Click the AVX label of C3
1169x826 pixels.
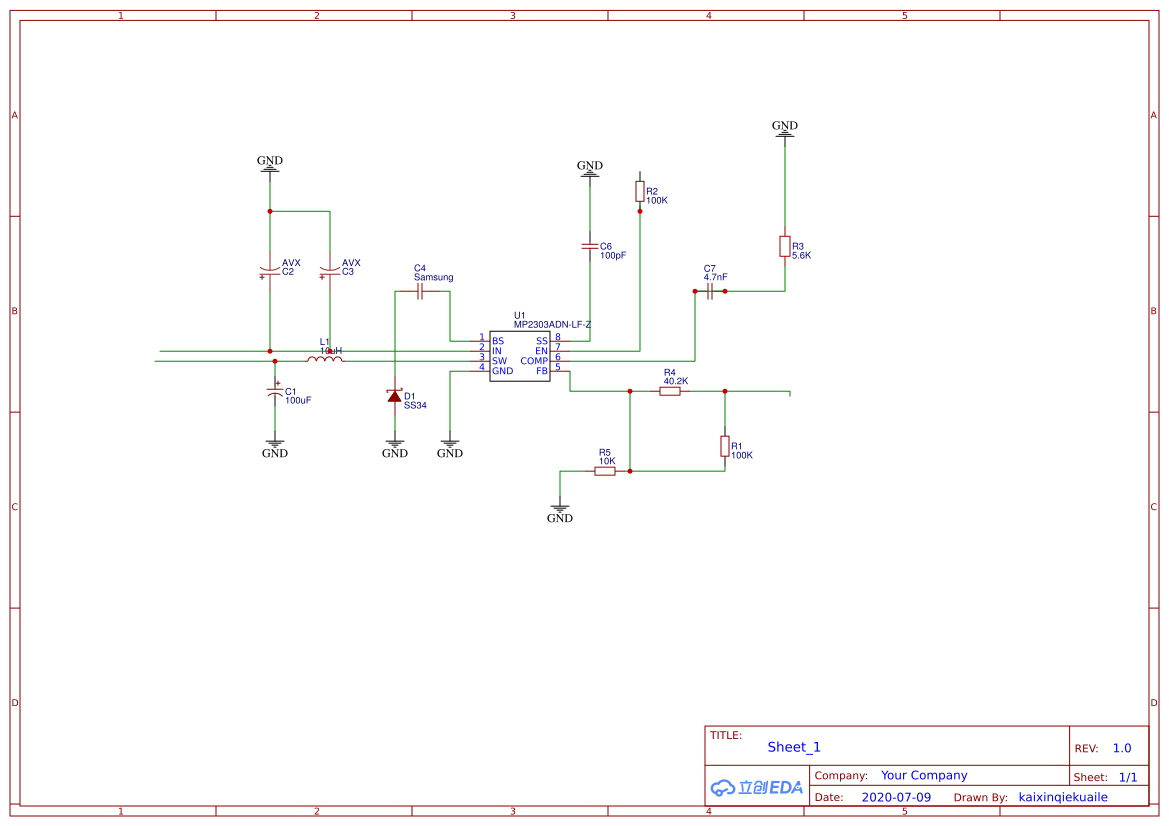(x=351, y=262)
